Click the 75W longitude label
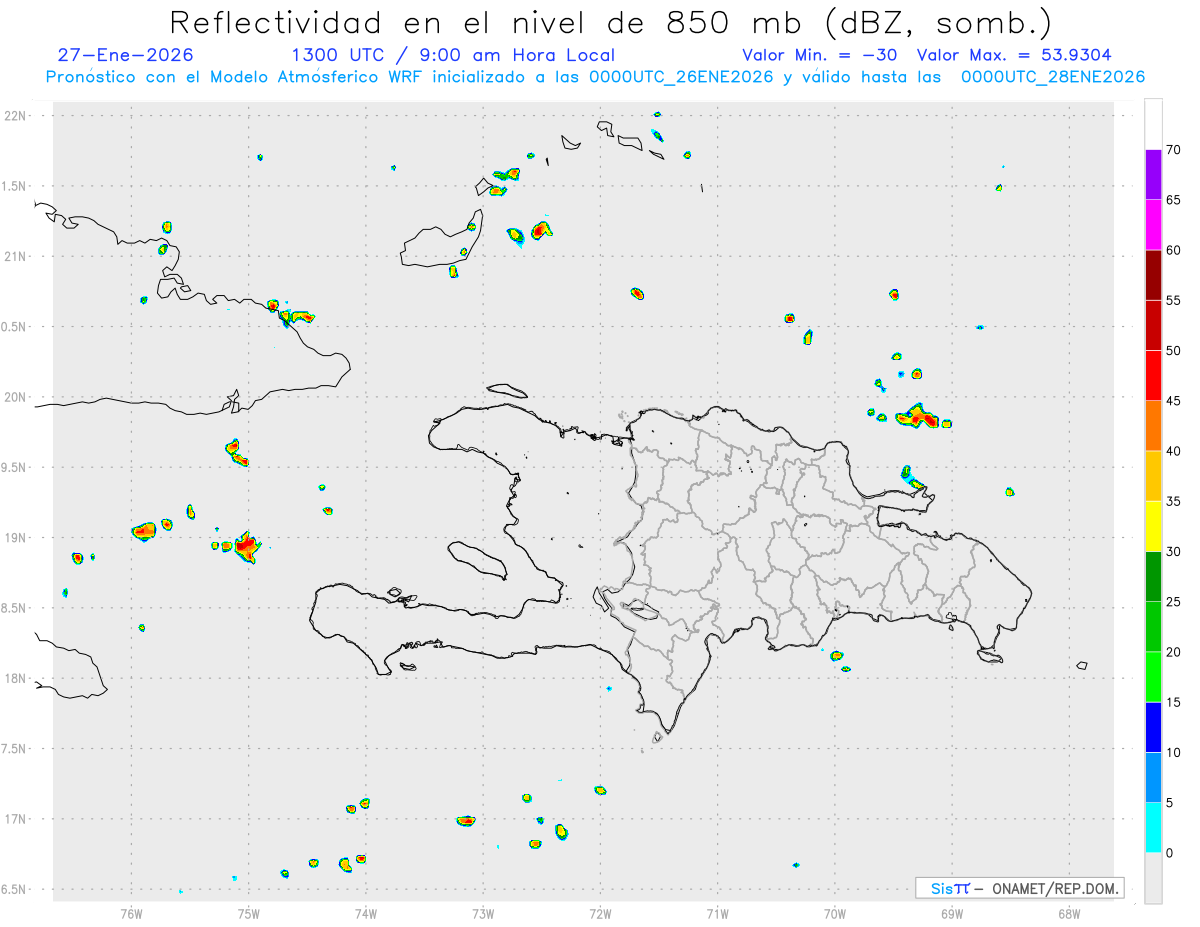Image resolution: width=1200 pixels, height=927 pixels. point(249,914)
